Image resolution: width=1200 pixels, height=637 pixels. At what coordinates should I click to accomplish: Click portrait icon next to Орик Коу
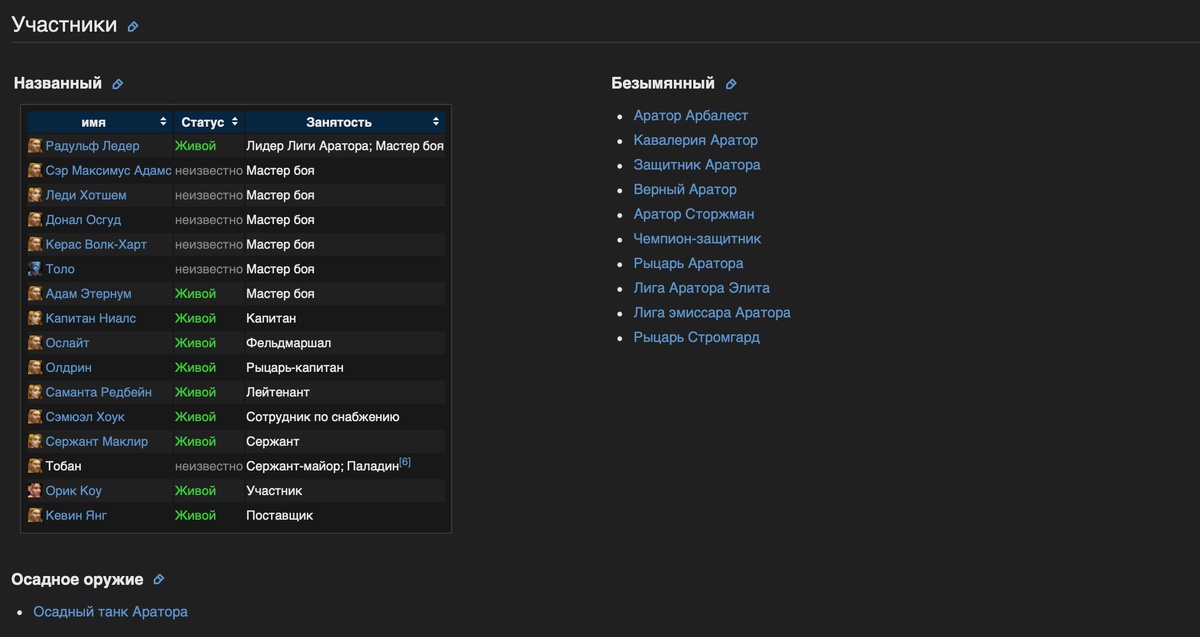click(35, 491)
